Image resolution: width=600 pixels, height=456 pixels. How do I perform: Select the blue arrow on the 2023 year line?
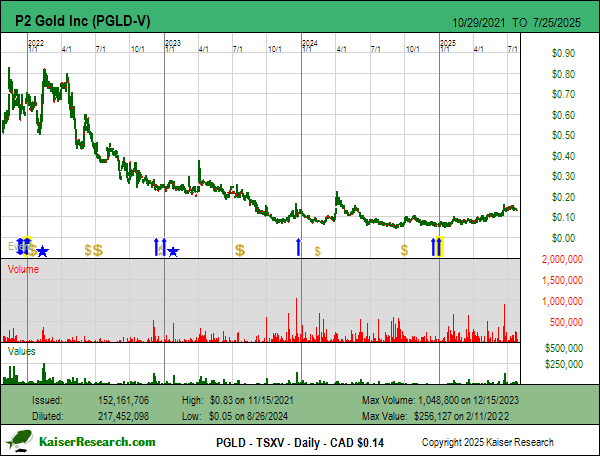pyautogui.click(x=164, y=247)
